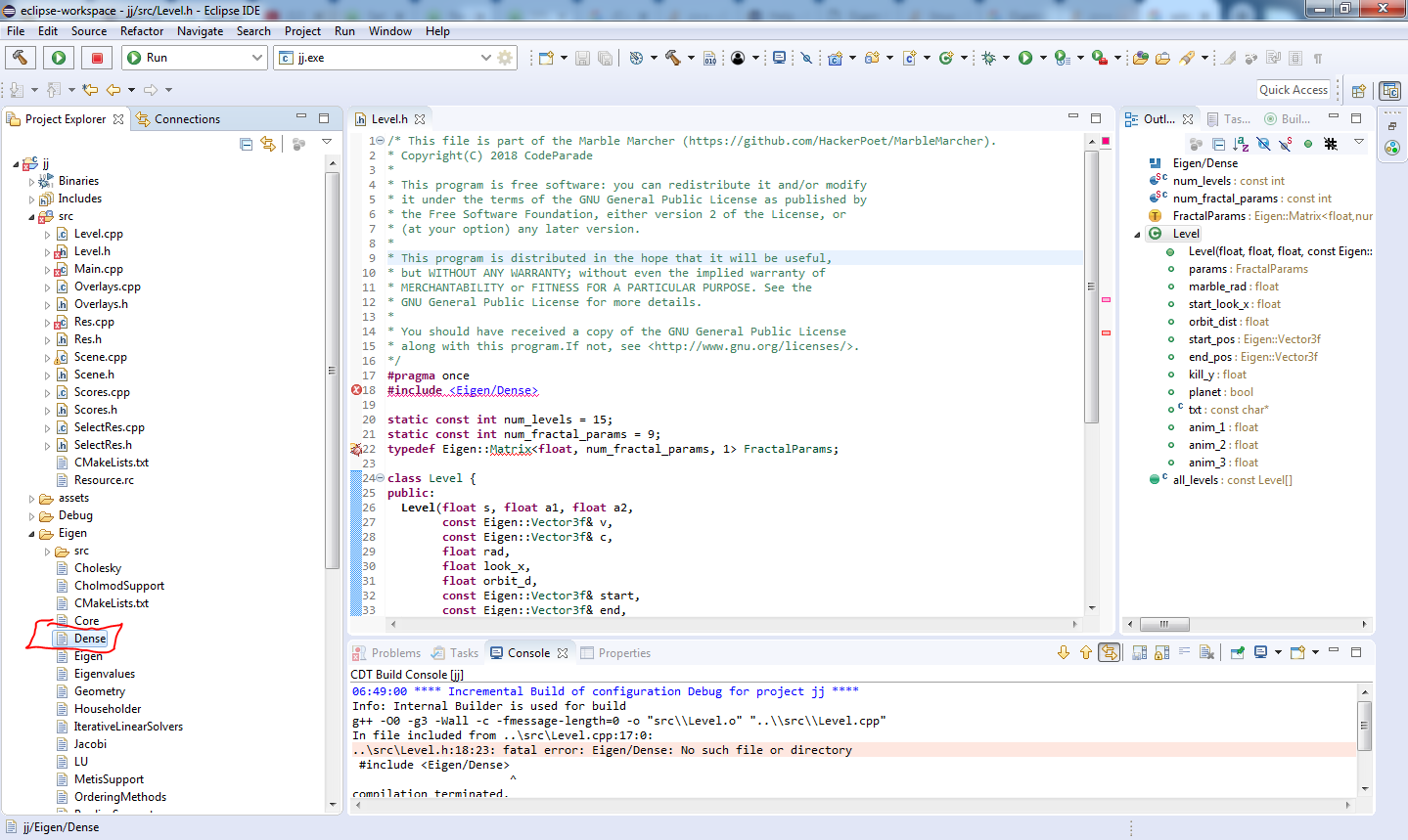This screenshot has width=1408, height=840.
Task: Switch to the Properties tab
Action: click(615, 653)
